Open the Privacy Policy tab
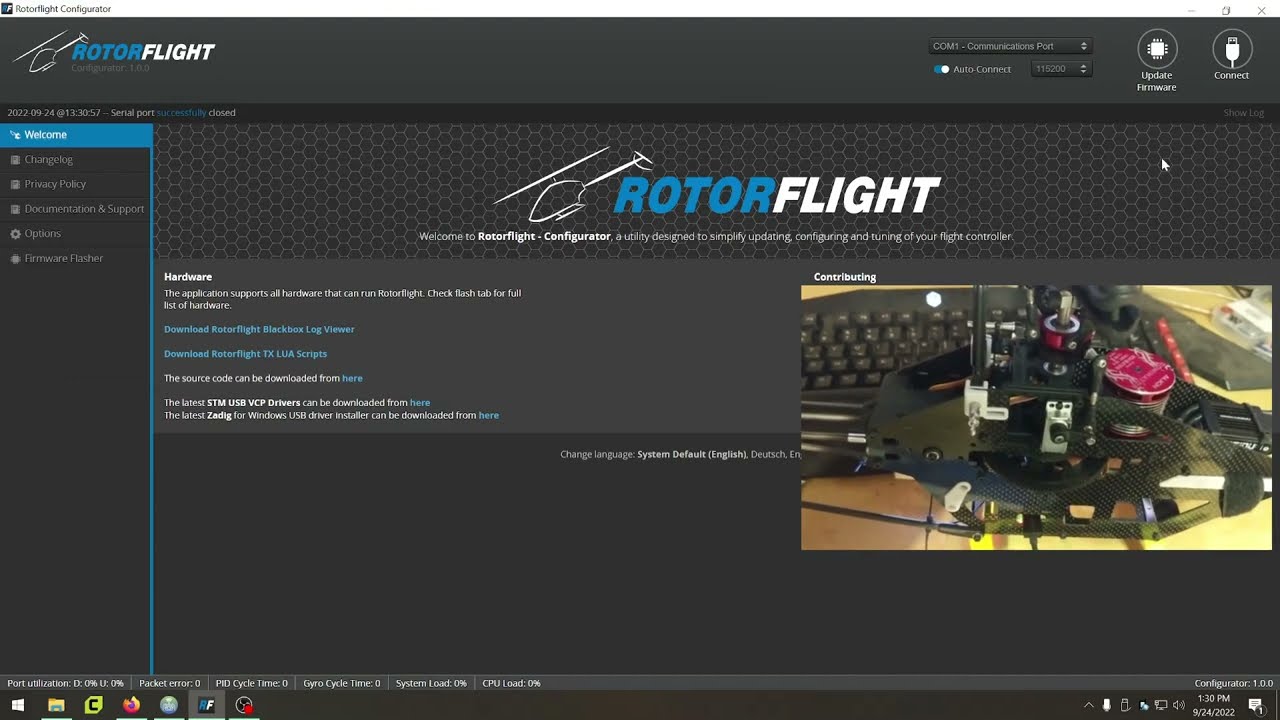 click(x=76, y=184)
